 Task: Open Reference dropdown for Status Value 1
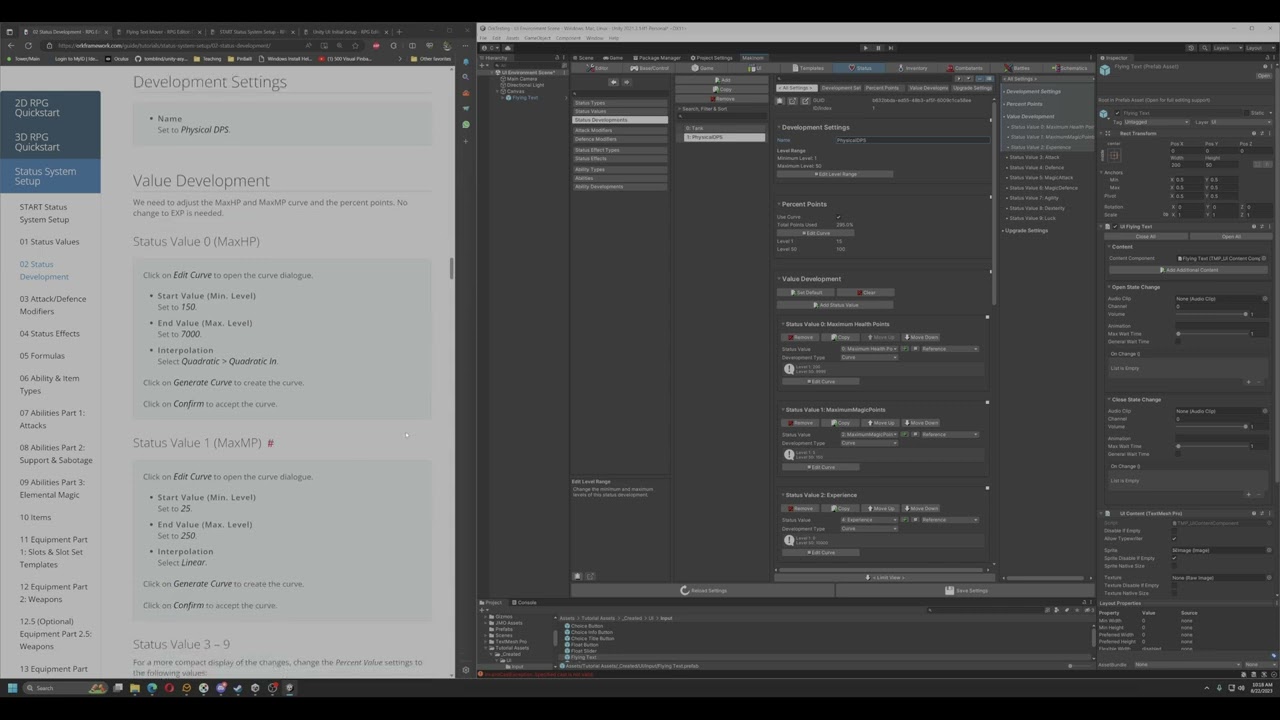click(949, 434)
